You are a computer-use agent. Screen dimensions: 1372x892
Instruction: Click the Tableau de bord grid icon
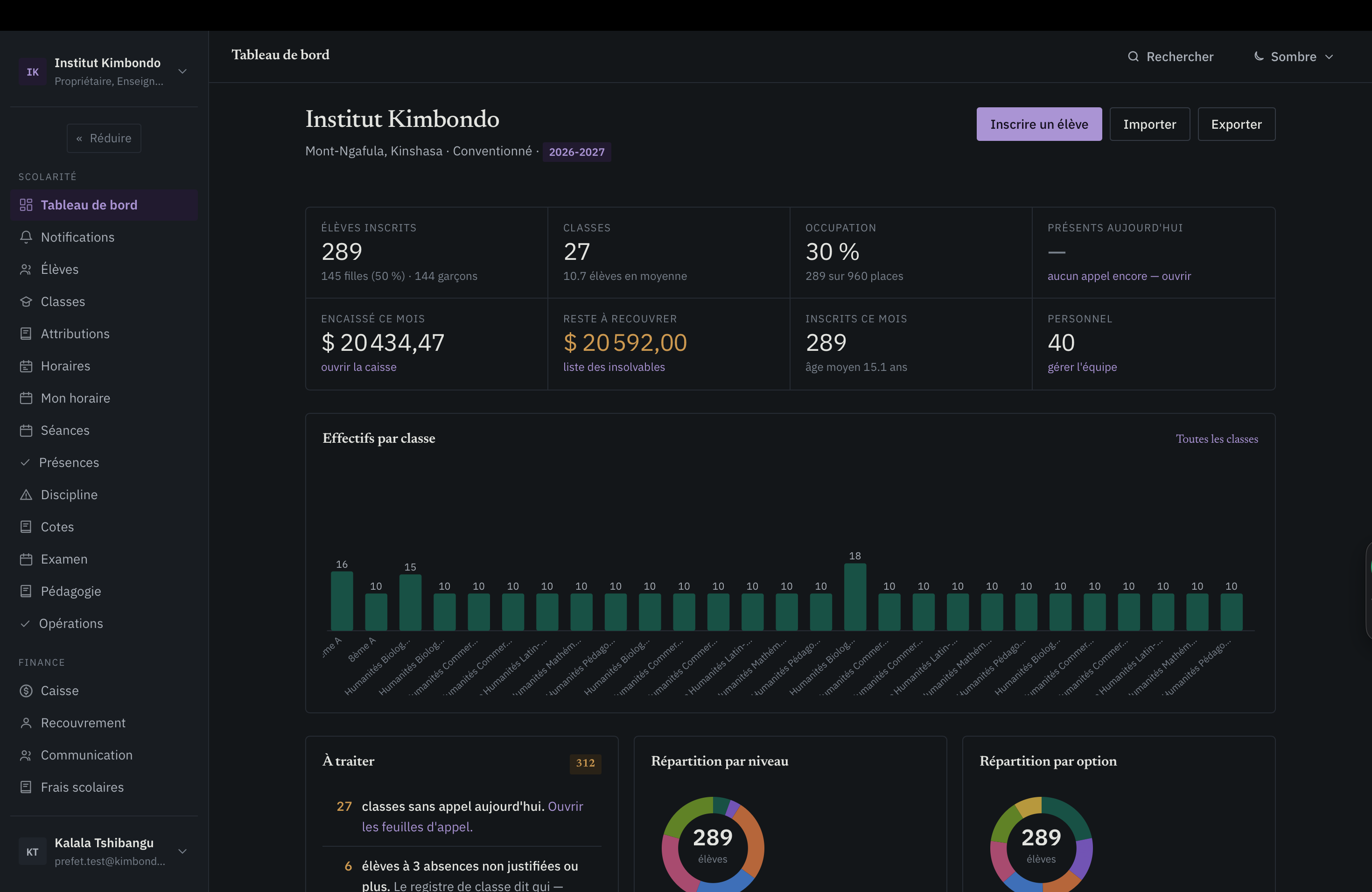point(26,204)
